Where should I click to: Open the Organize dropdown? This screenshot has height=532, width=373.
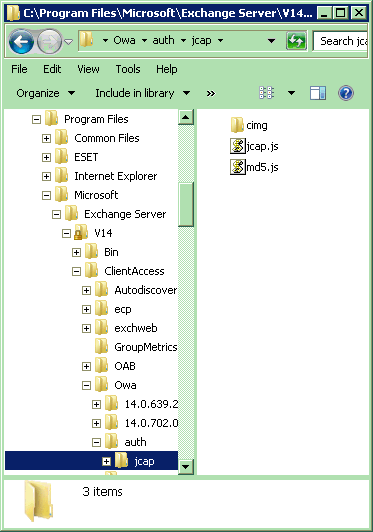click(x=45, y=93)
